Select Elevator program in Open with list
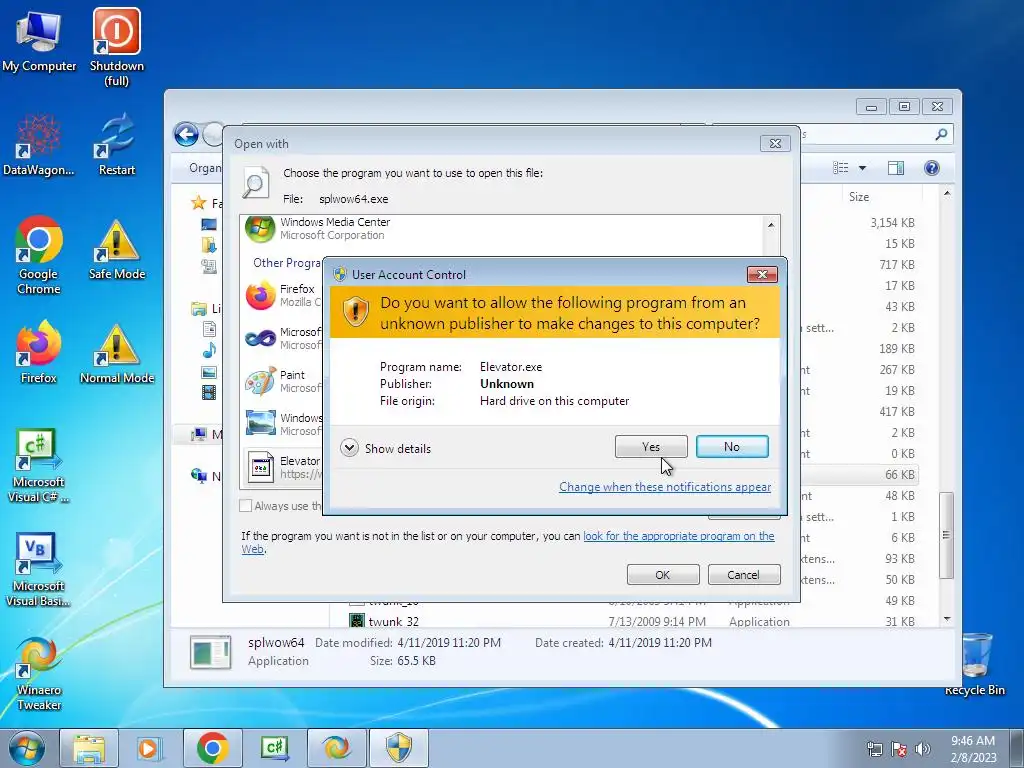The width and height of the screenshot is (1024, 768). pyautogui.click(x=282, y=467)
